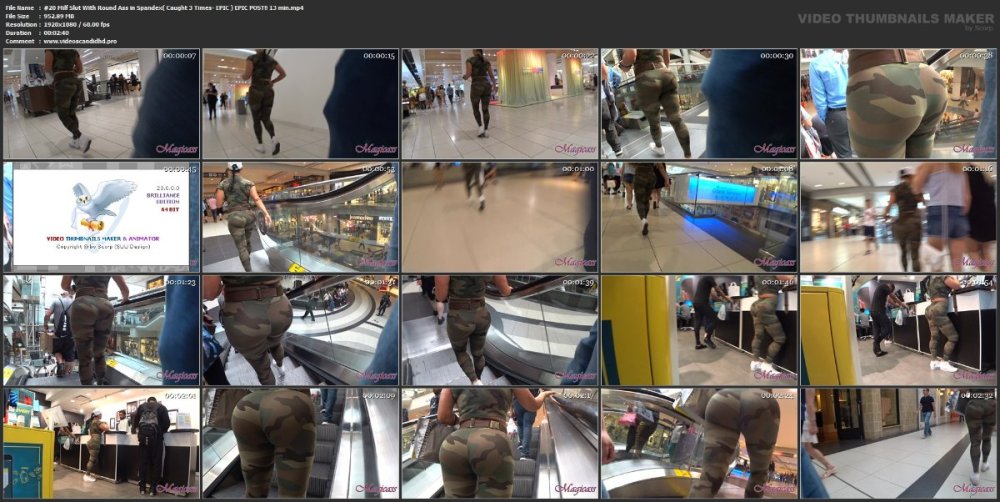
Task: Open the counter frame stamped 00:01:46
Action: pyautogui.click(x=699, y=330)
